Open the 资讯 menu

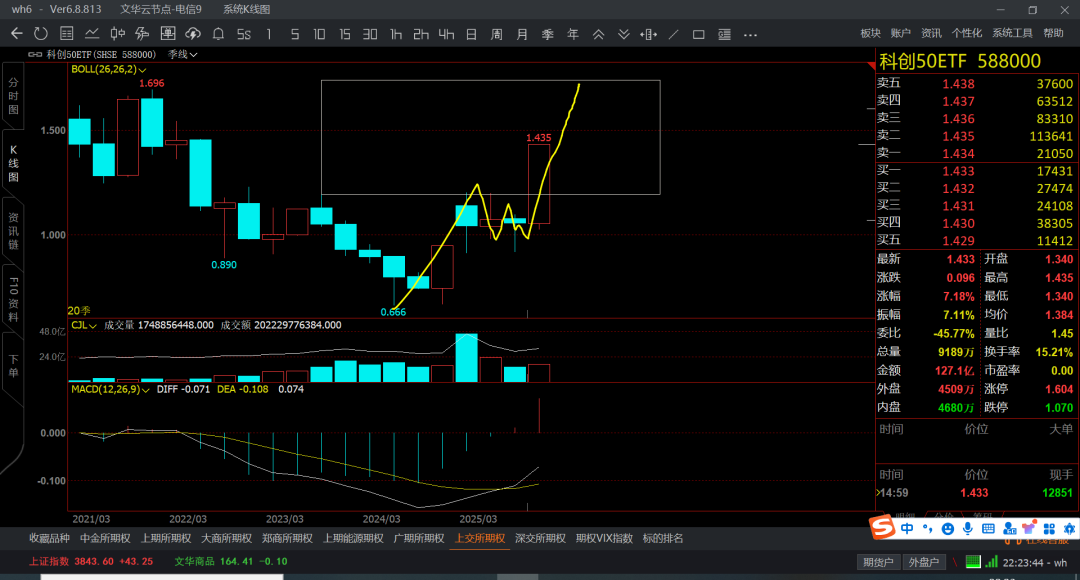[931, 33]
